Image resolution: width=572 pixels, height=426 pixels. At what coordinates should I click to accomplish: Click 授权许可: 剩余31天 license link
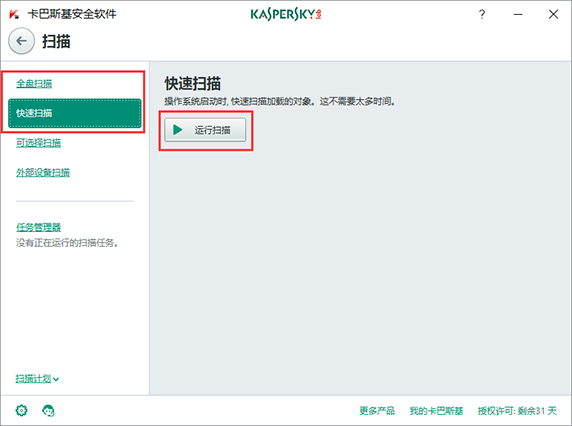click(517, 411)
